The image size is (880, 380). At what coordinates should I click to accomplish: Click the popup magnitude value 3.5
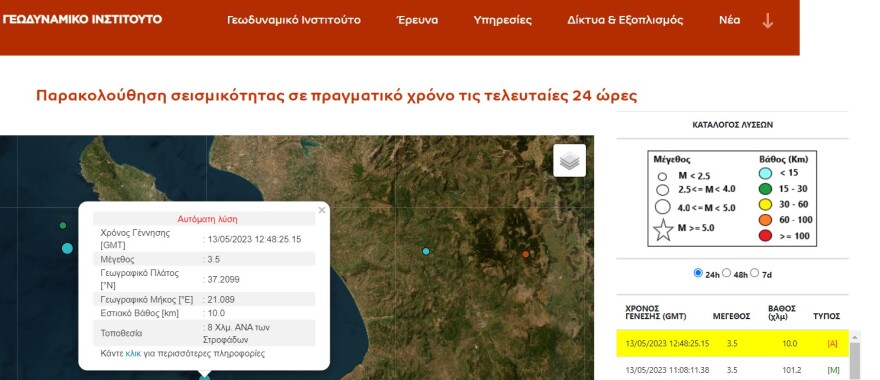(x=213, y=259)
